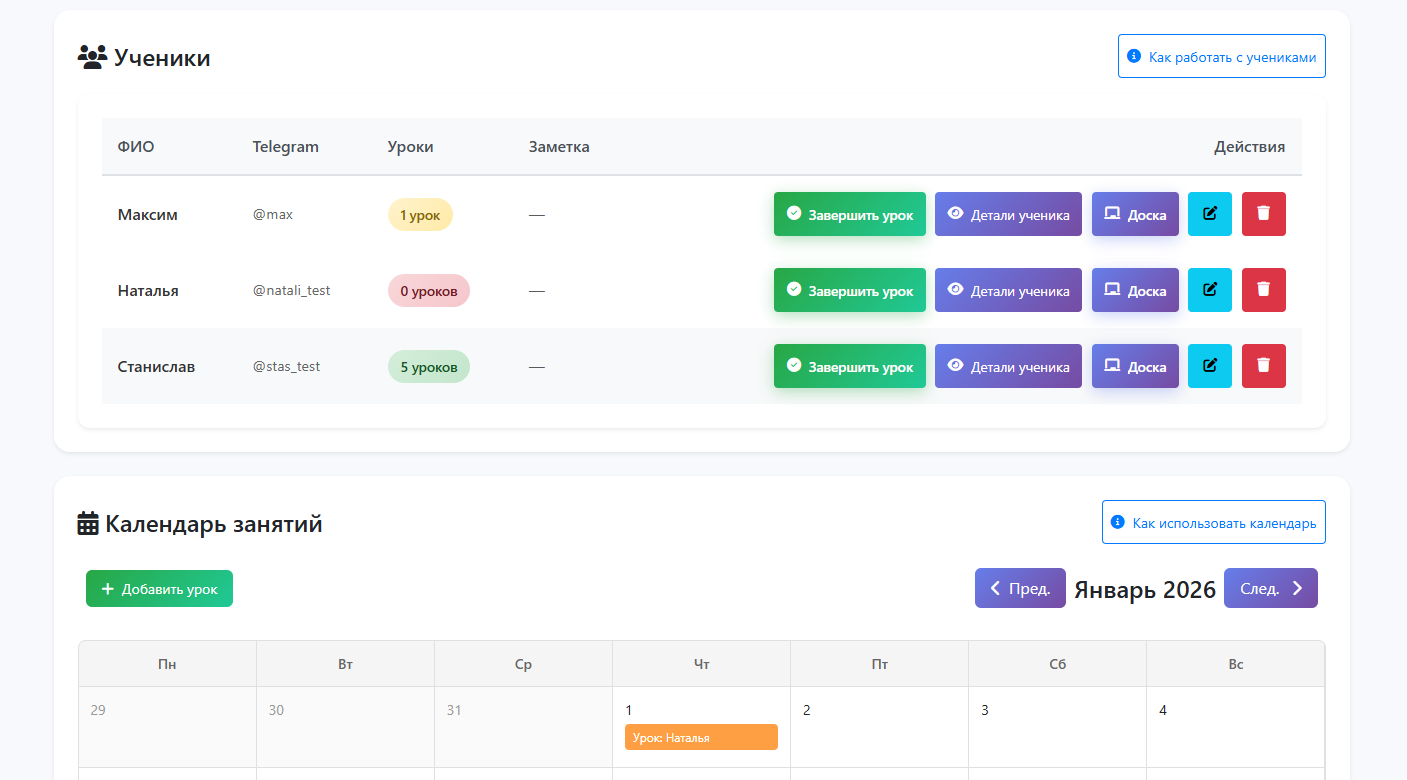Mark lesson complete for Станислав
The width and height of the screenshot is (1407, 780).
(x=849, y=366)
